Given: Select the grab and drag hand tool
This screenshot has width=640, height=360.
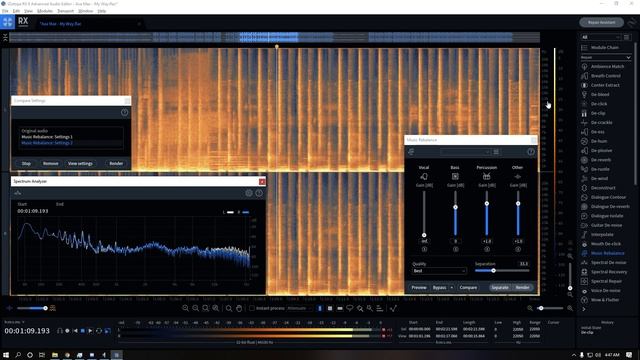Looking at the screenshot, I should (239, 309).
